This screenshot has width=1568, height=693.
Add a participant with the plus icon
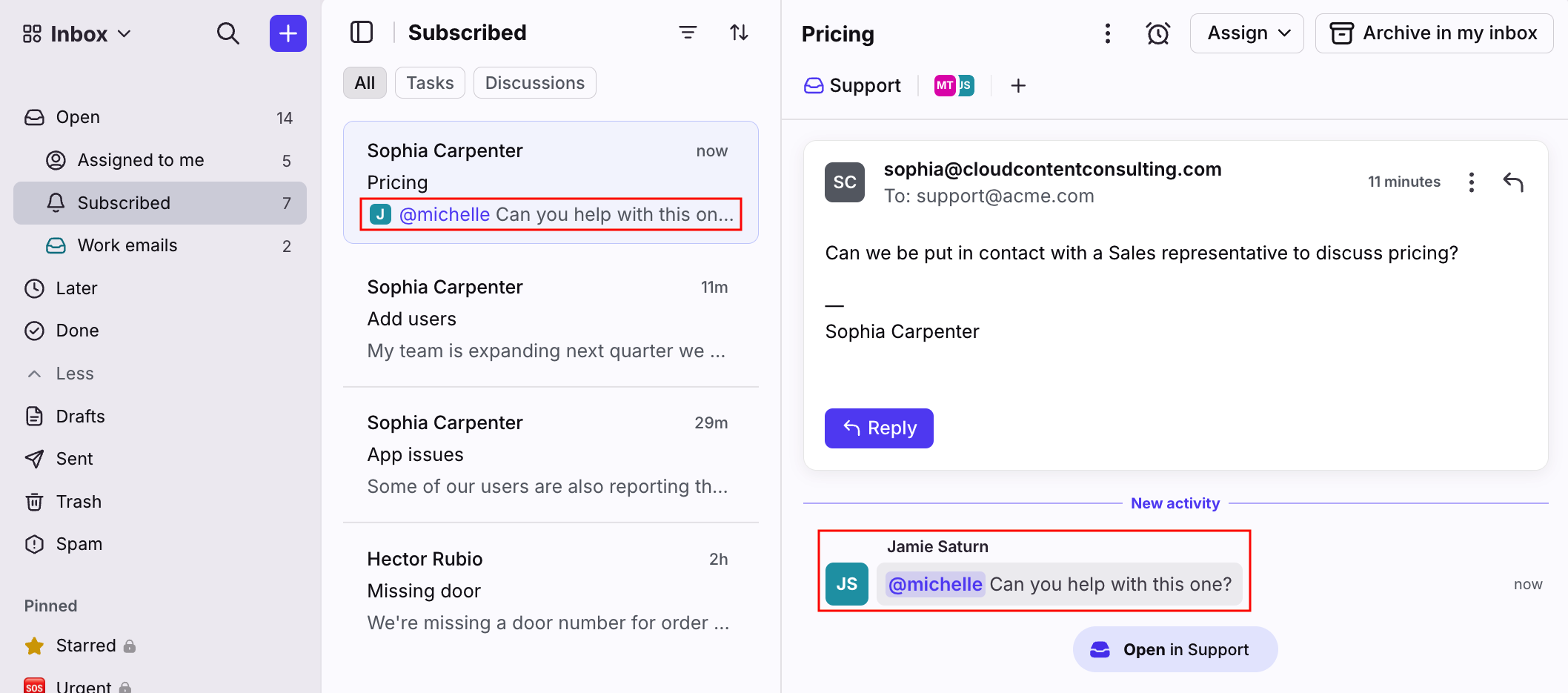(x=1018, y=86)
